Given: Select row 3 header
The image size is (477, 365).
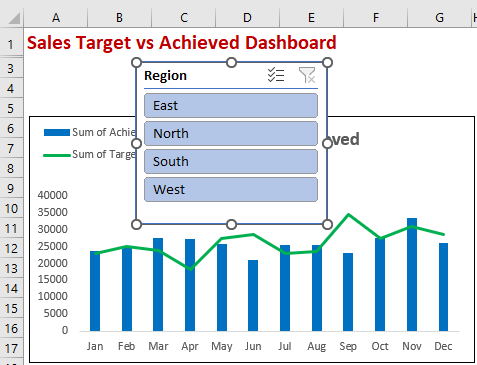Looking at the screenshot, I should pyautogui.click(x=11, y=68).
